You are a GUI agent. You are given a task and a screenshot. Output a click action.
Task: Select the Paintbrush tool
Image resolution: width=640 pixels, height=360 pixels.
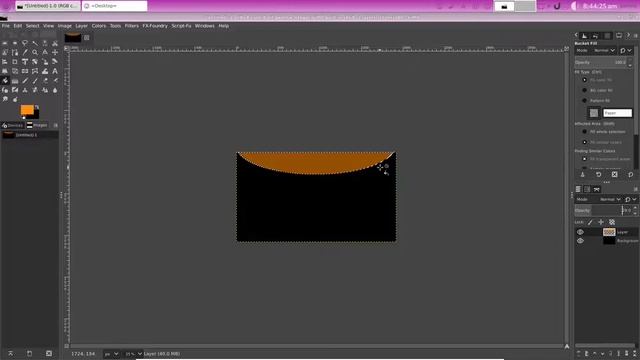(x=35, y=81)
